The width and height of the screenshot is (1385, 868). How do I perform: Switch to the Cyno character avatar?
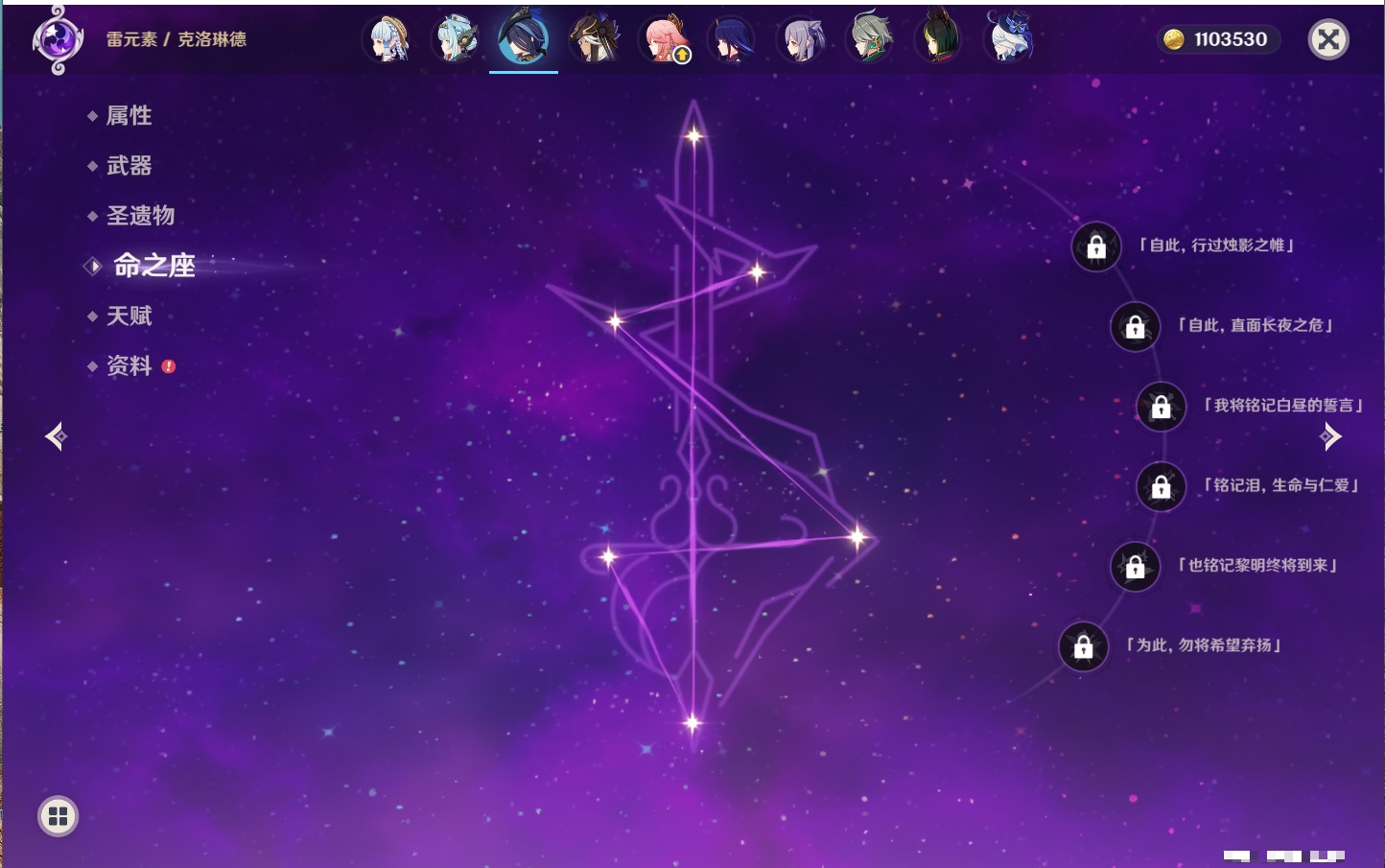[594, 39]
